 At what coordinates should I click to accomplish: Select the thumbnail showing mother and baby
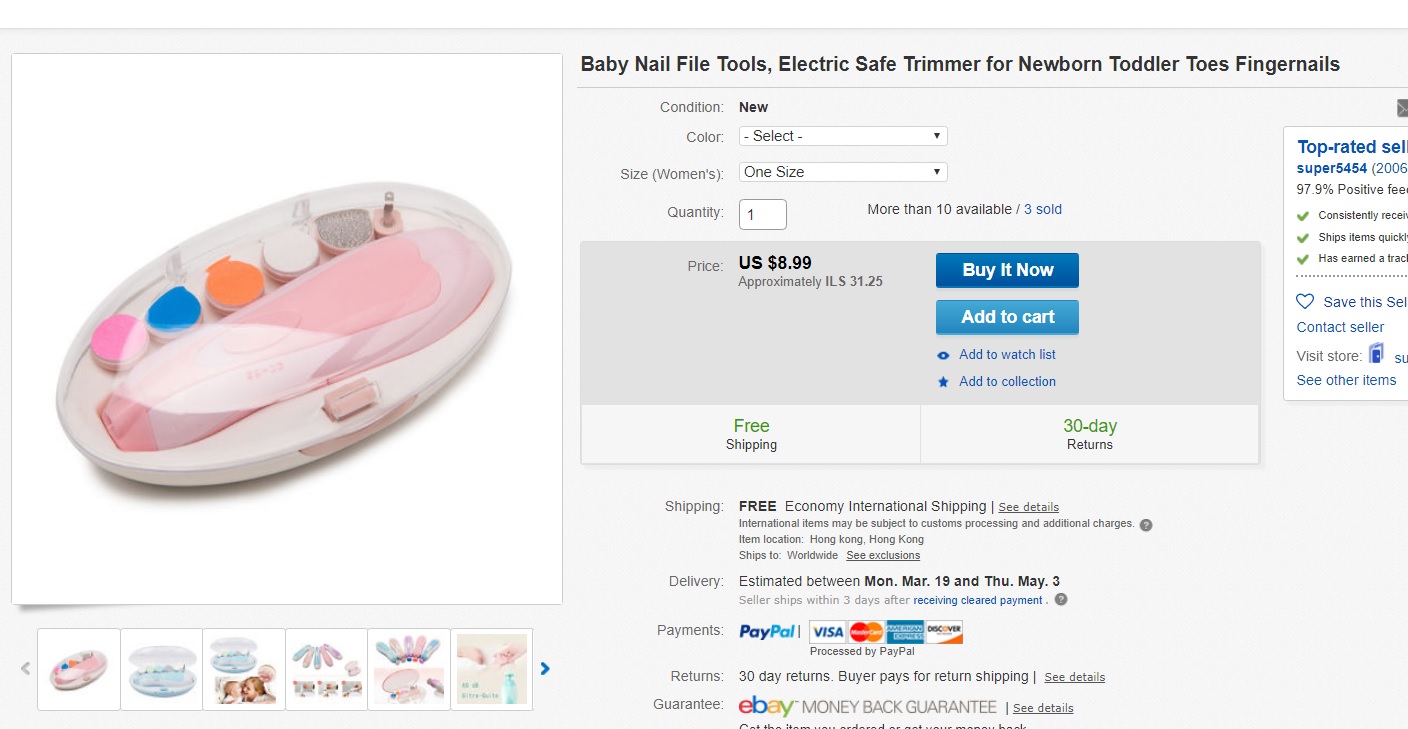click(244, 669)
